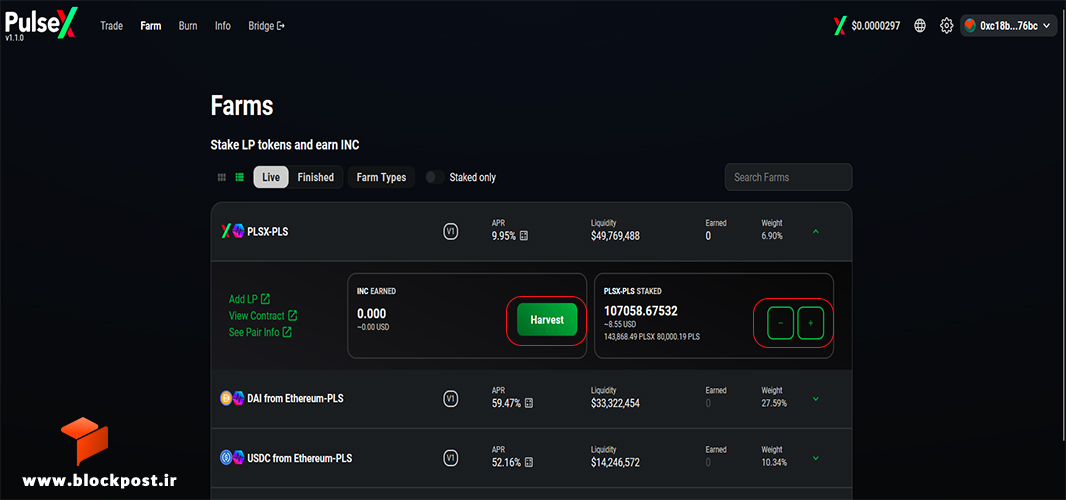Open the language globe icon
1066x500 pixels.
click(x=920, y=26)
